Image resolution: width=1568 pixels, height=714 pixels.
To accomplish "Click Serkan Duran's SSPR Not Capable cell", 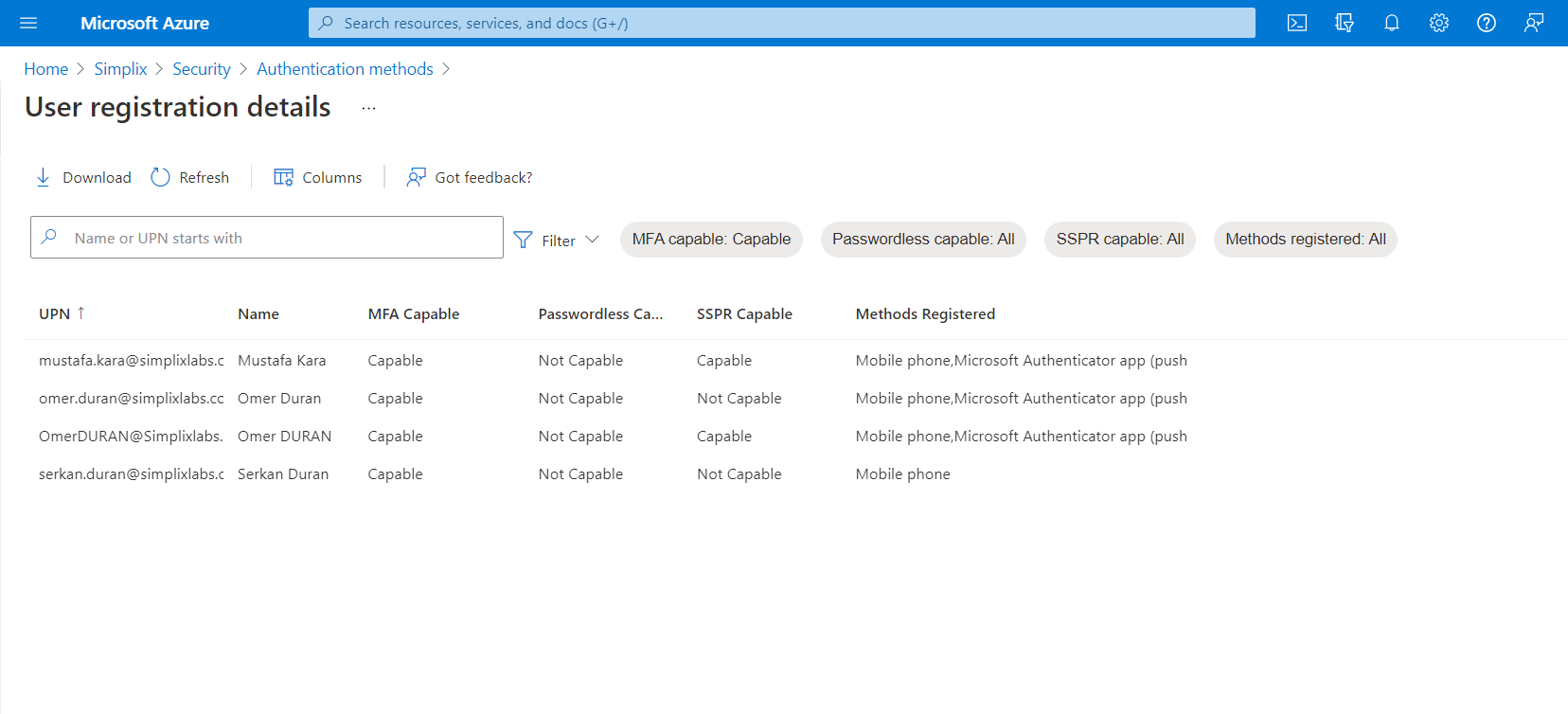I will point(739,474).
